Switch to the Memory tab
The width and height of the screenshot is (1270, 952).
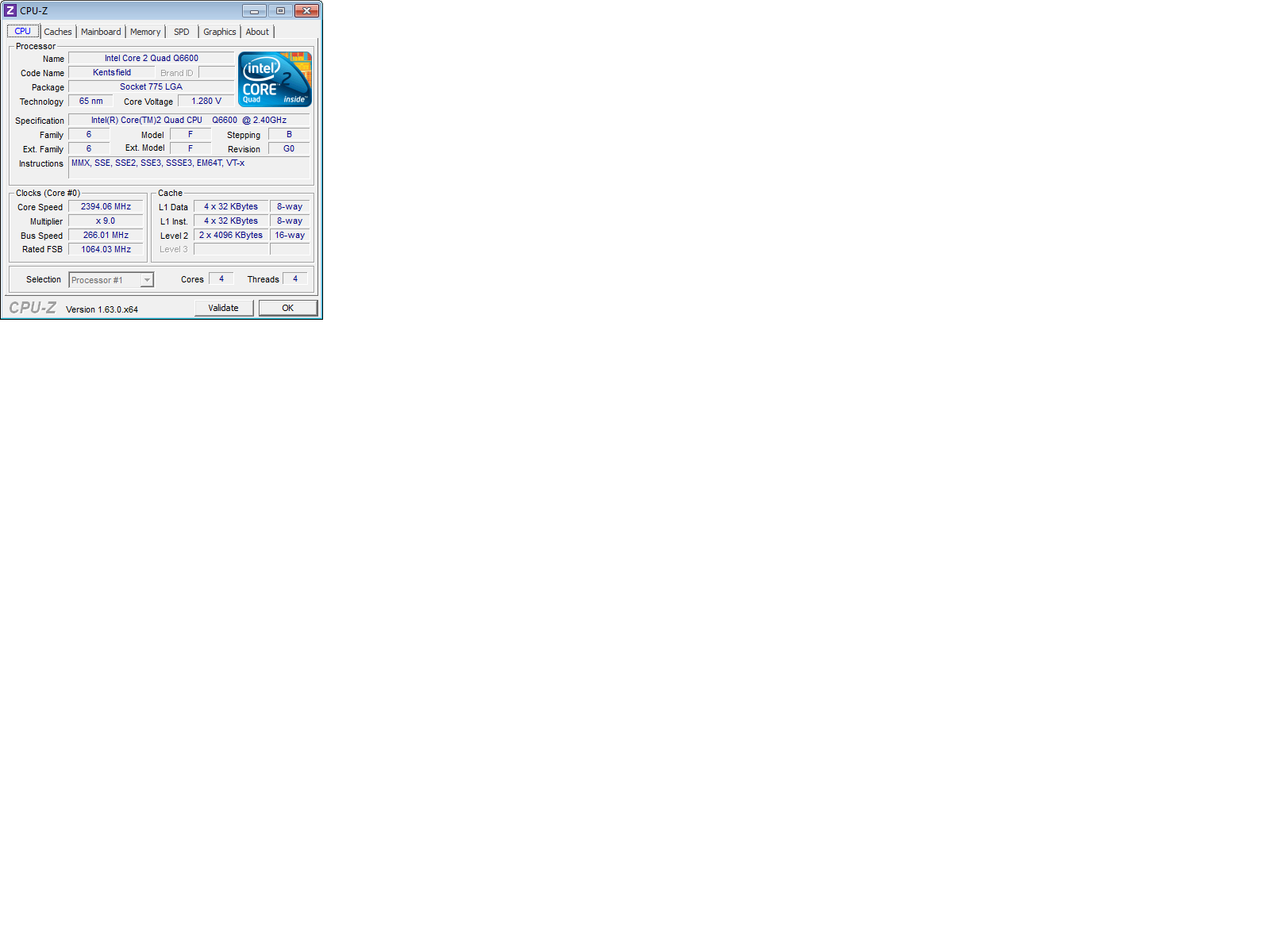coord(145,32)
